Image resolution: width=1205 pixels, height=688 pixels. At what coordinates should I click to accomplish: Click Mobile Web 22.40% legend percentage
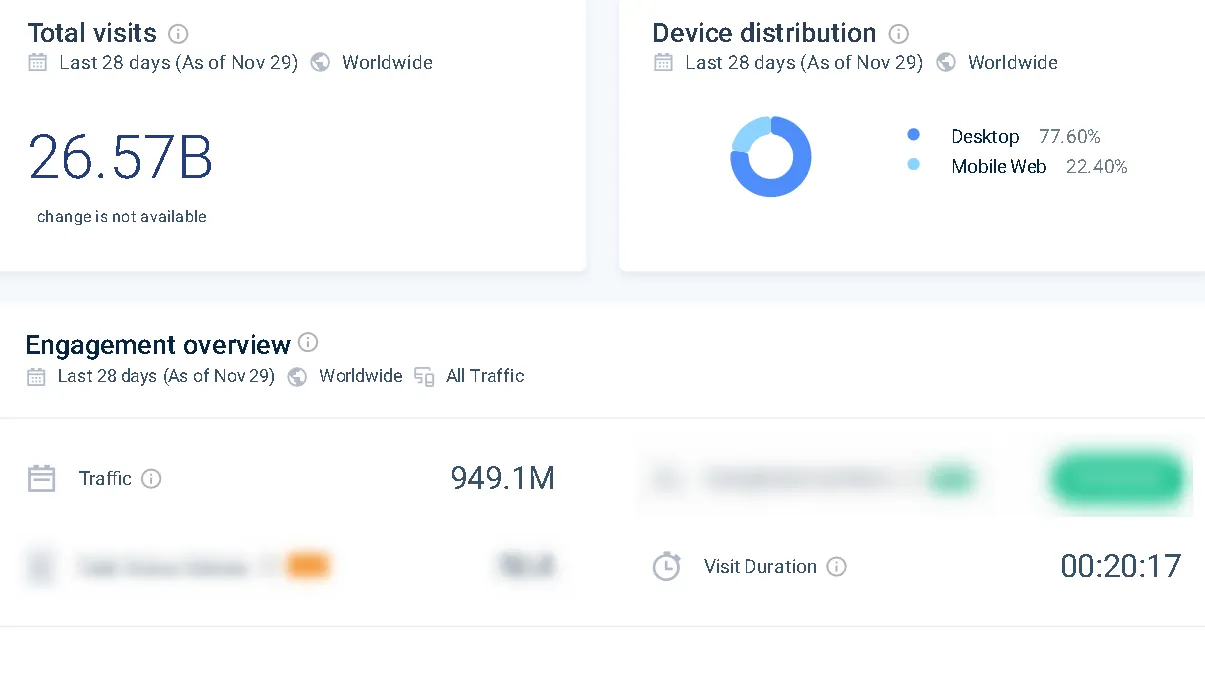pos(1097,167)
